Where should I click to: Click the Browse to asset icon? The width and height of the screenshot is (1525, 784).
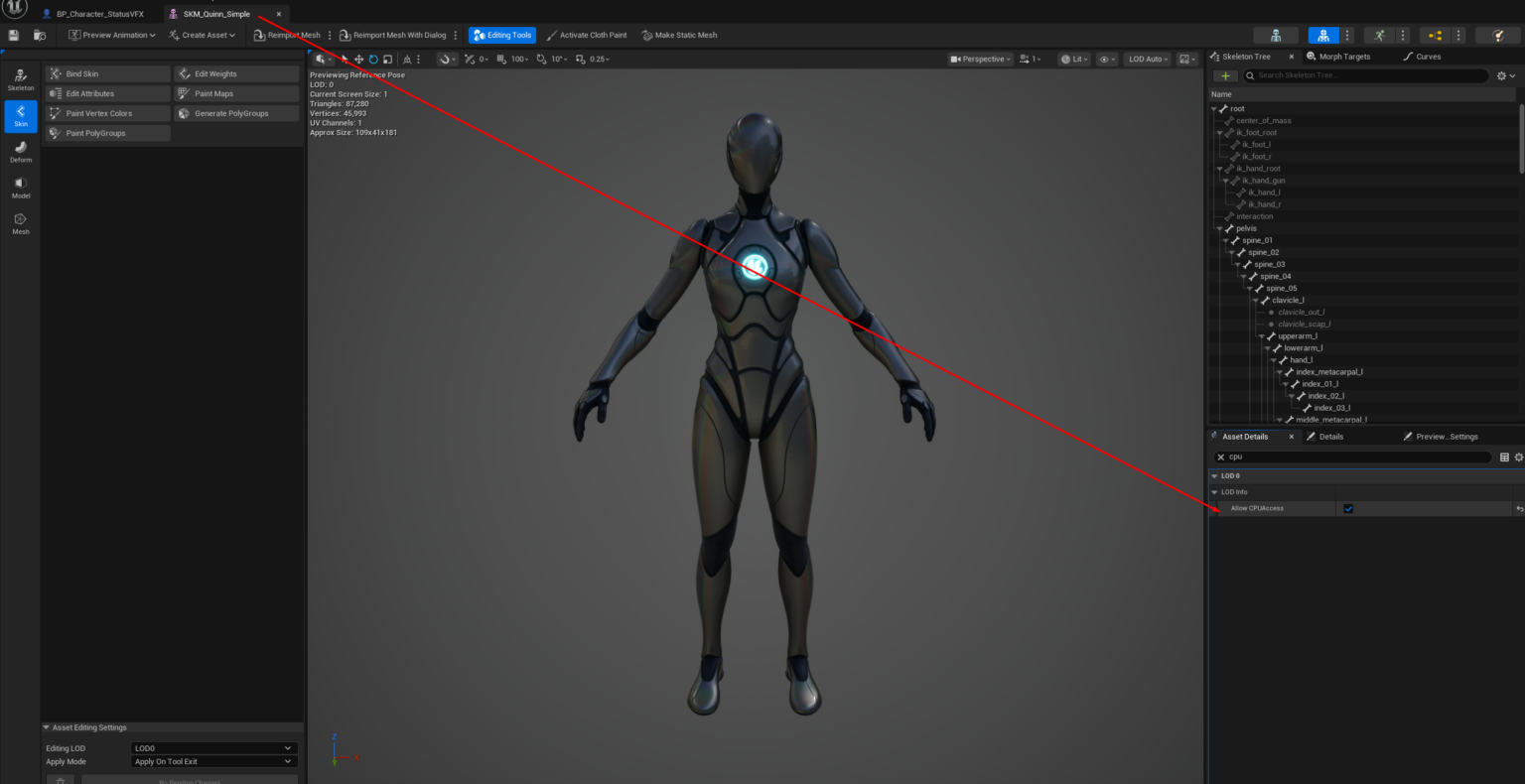click(x=40, y=35)
